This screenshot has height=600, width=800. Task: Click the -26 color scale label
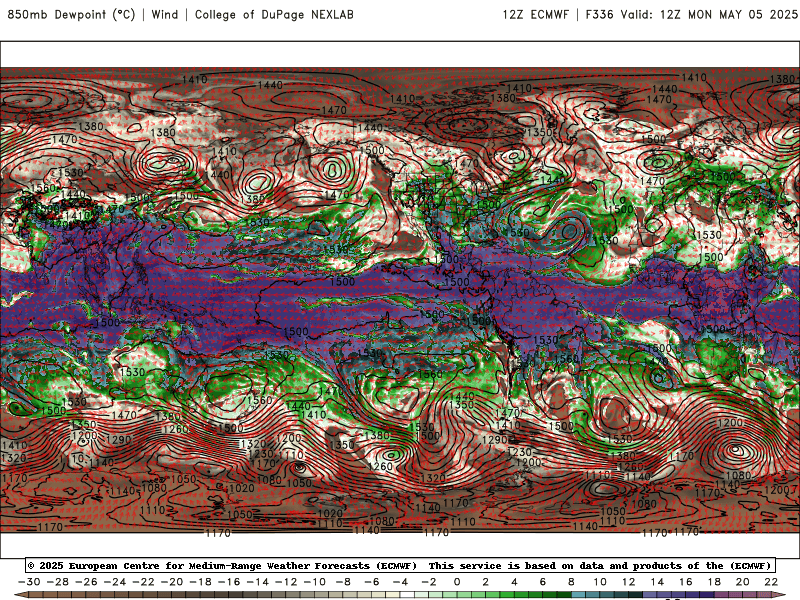pos(86,582)
